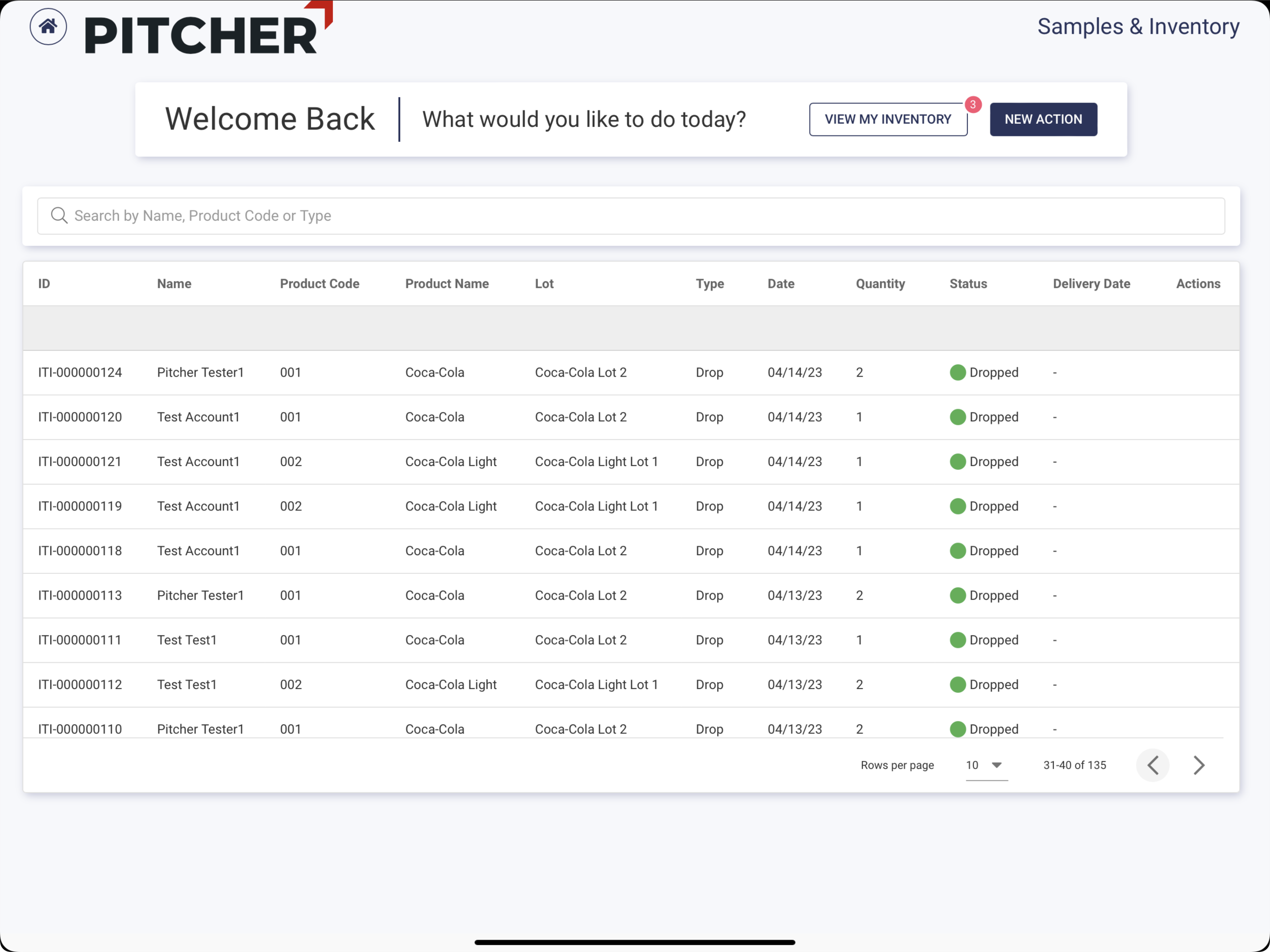Click the Delivery Date column header
This screenshot has height=952, width=1270.
tap(1091, 284)
